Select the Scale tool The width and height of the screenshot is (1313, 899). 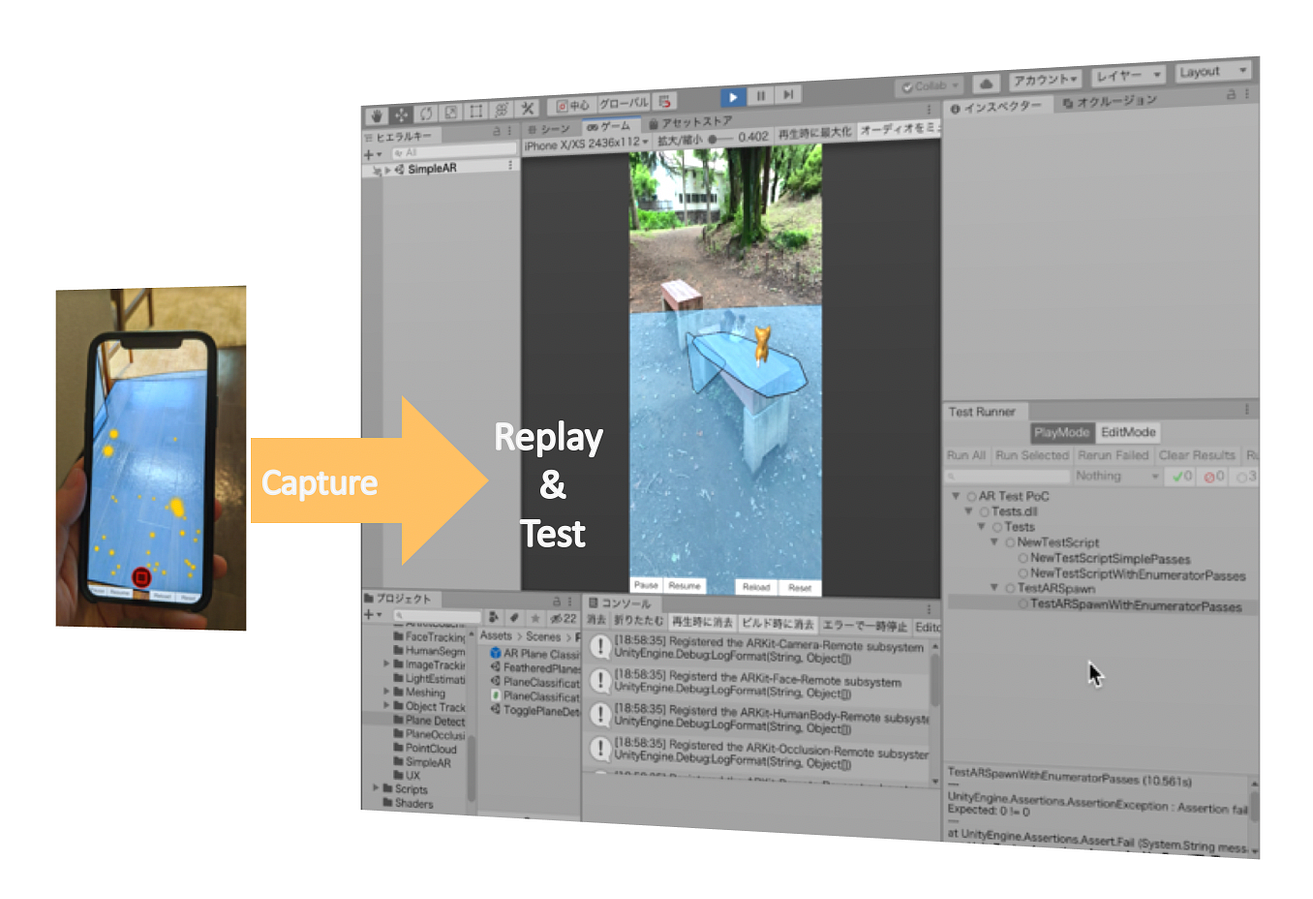coord(452,110)
